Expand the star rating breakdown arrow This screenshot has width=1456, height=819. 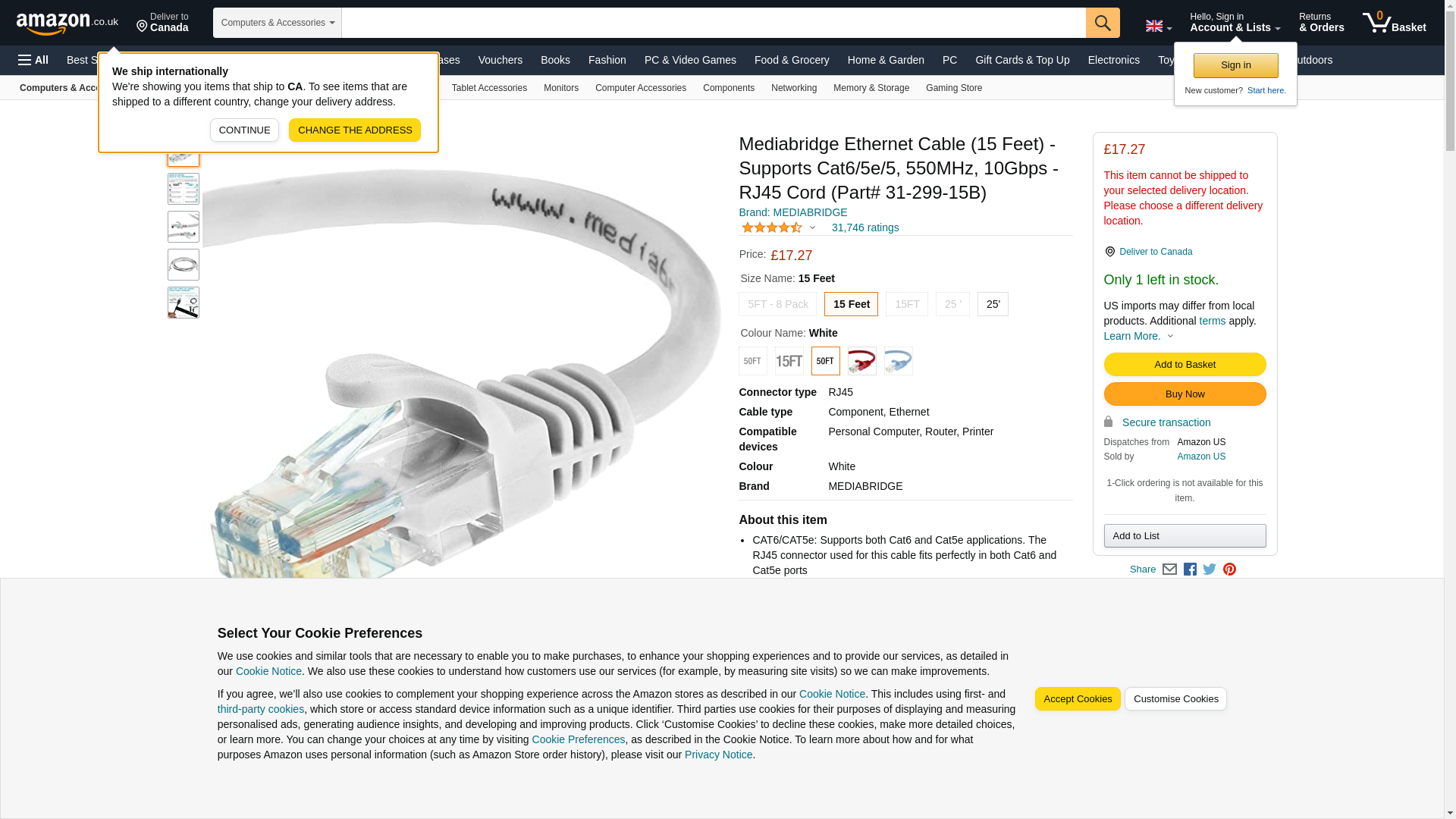tap(812, 227)
